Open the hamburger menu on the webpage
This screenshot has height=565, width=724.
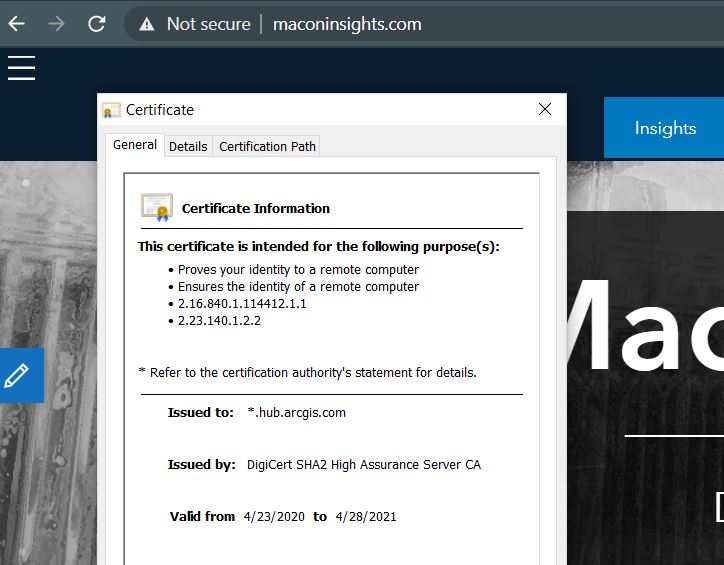pyautogui.click(x=21, y=68)
